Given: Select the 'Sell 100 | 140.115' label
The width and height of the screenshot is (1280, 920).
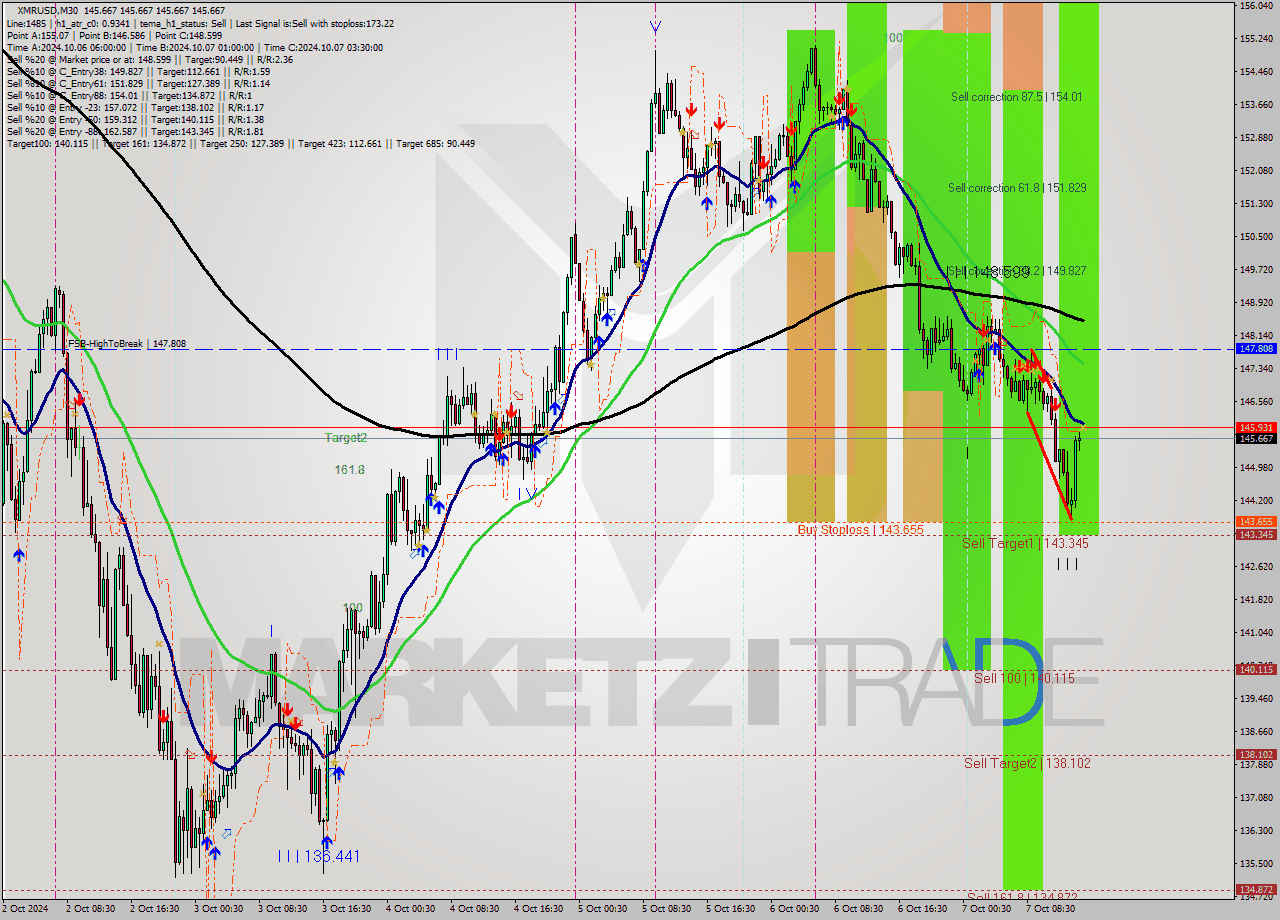Looking at the screenshot, I should pos(1024,678).
